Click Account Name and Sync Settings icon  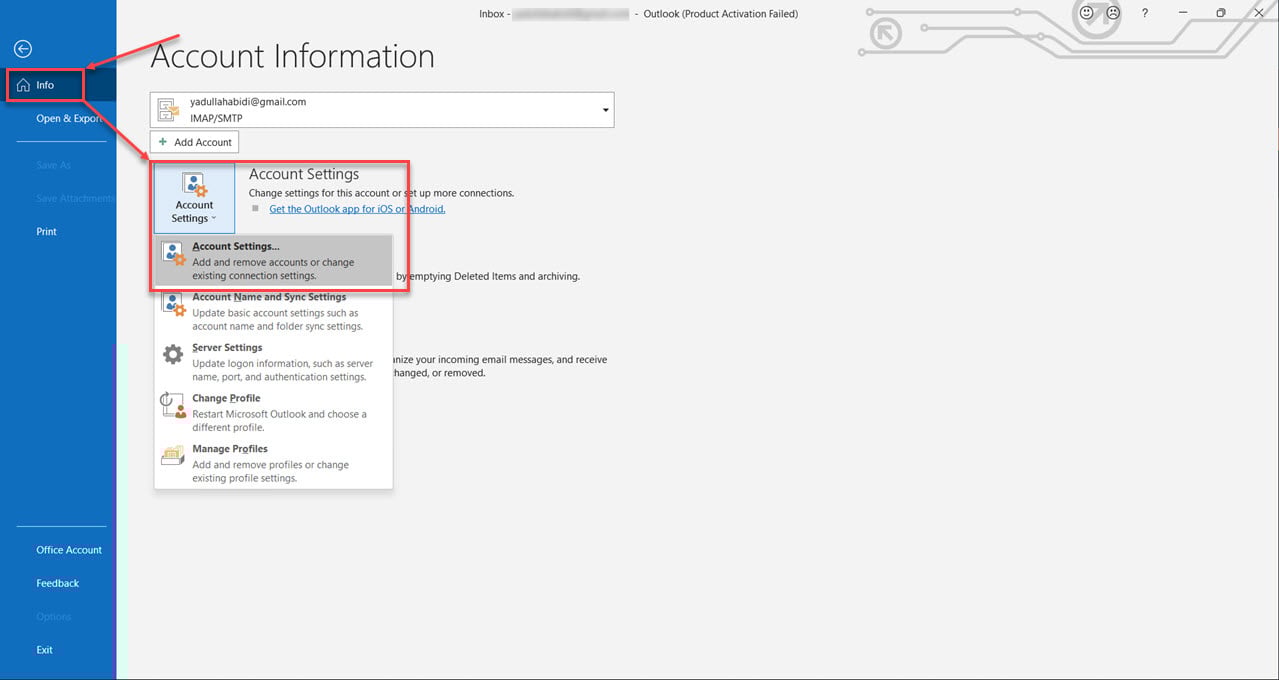[x=174, y=304]
